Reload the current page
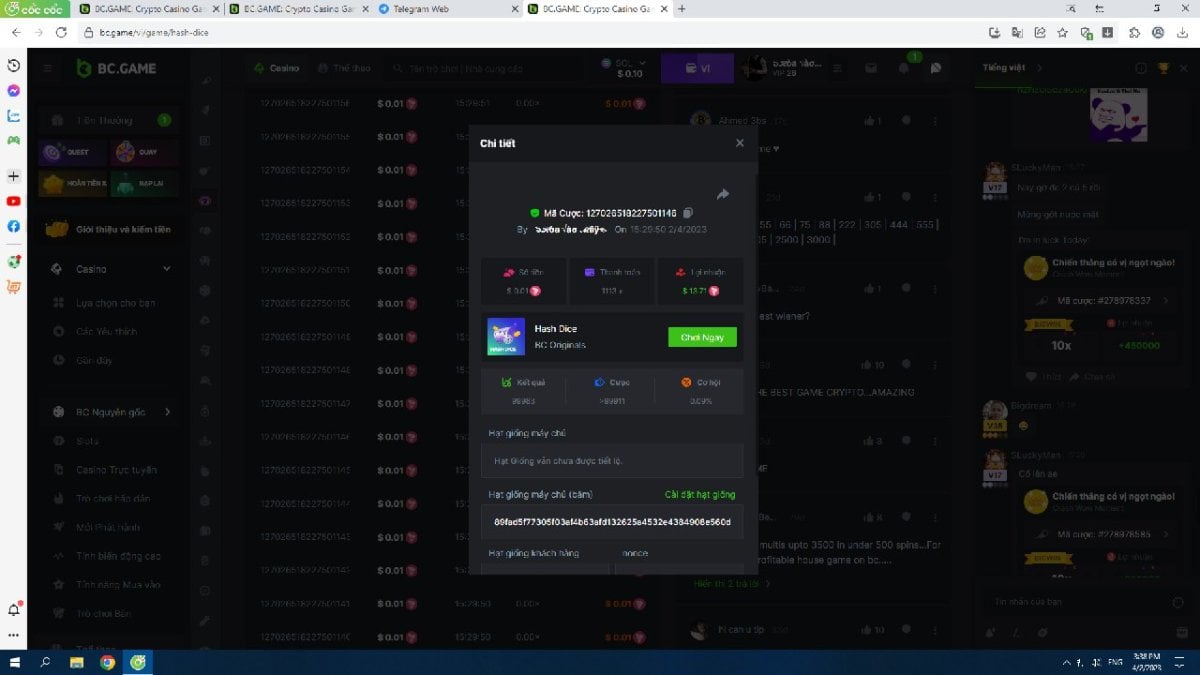 pos(61,32)
